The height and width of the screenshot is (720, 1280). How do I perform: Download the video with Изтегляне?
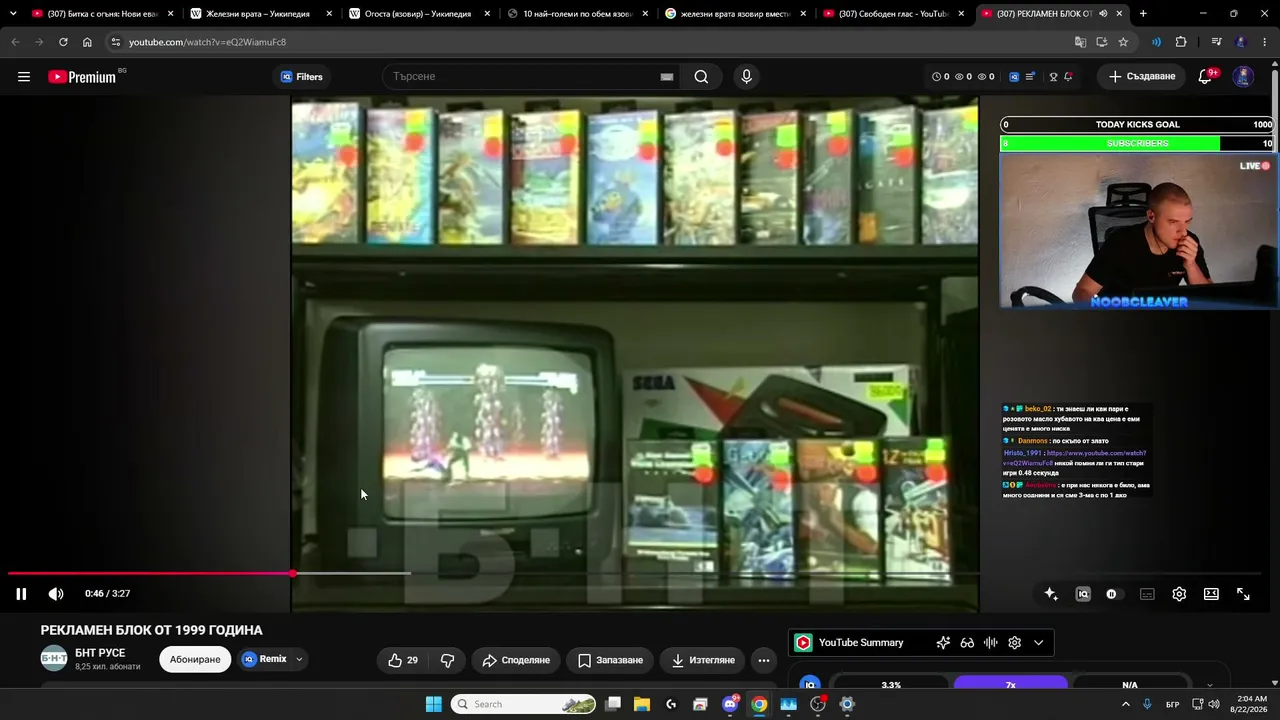(x=703, y=660)
